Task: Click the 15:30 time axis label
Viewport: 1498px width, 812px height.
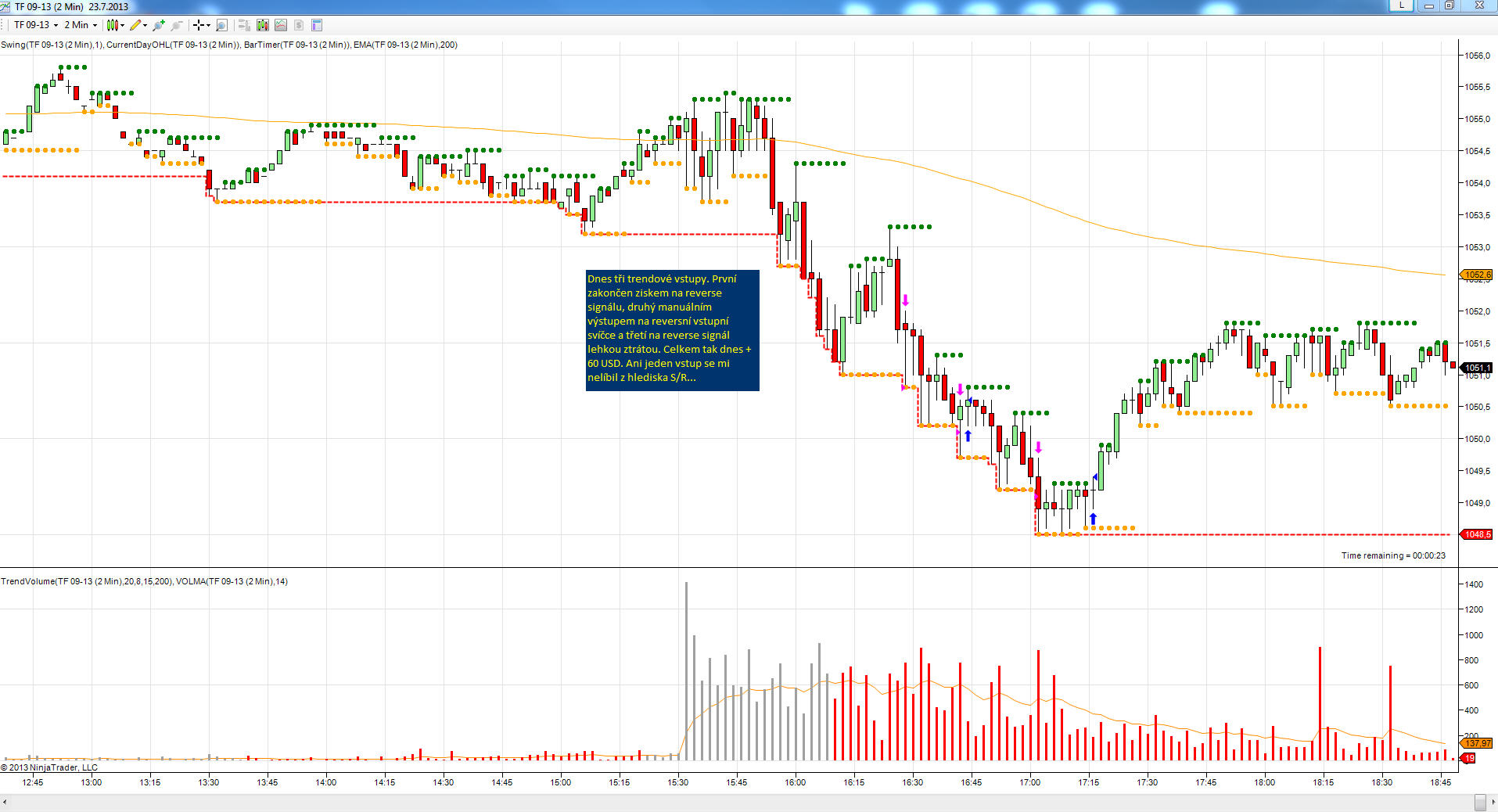Action: 678,782
